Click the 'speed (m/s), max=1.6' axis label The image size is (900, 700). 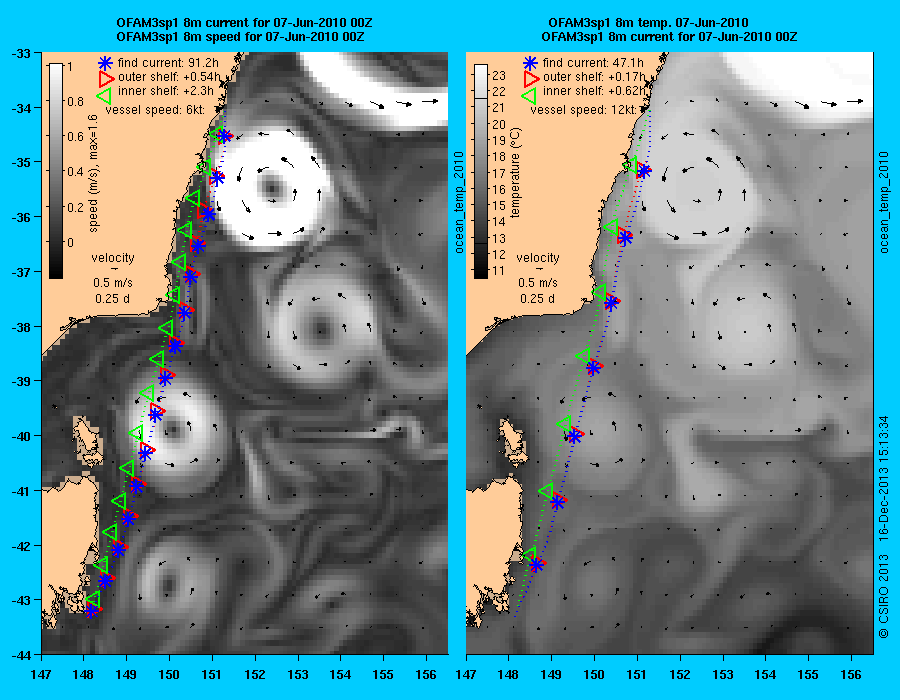94,173
